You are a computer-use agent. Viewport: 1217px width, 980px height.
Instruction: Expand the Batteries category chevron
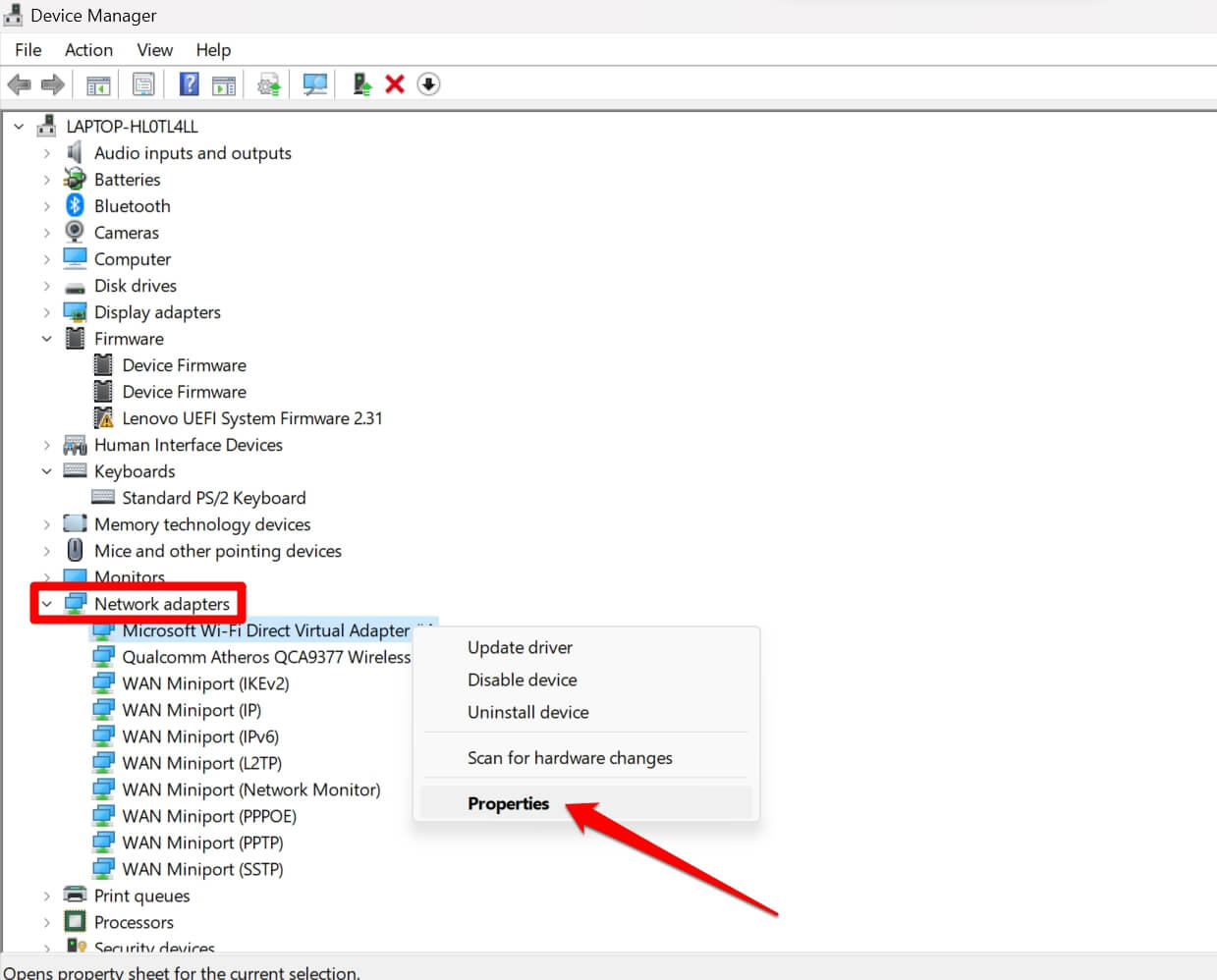coord(46,180)
